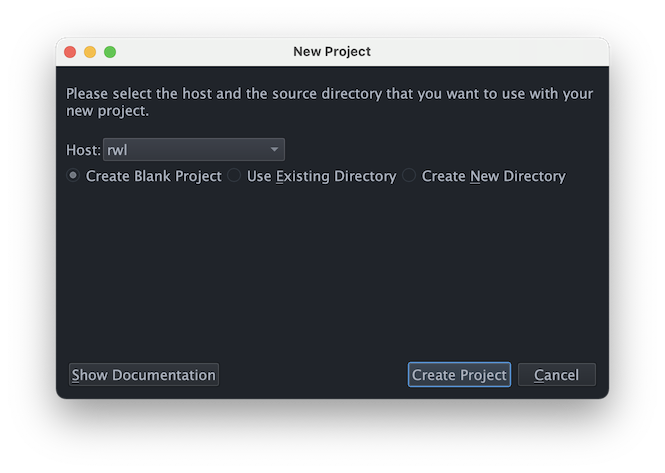Click the empty area in the dialog body

coord(332,270)
